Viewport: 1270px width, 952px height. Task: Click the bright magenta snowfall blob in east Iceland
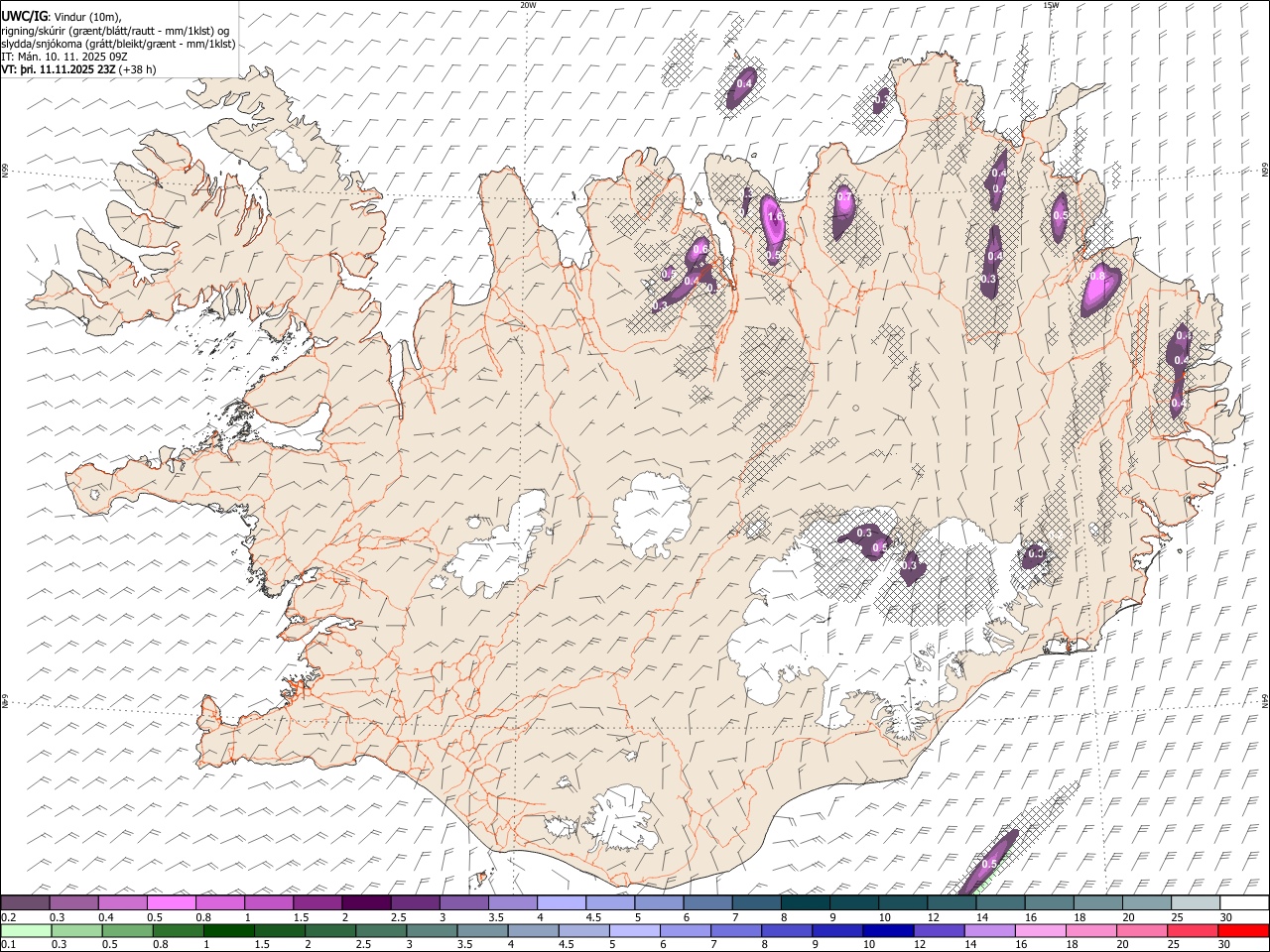click(x=1100, y=289)
